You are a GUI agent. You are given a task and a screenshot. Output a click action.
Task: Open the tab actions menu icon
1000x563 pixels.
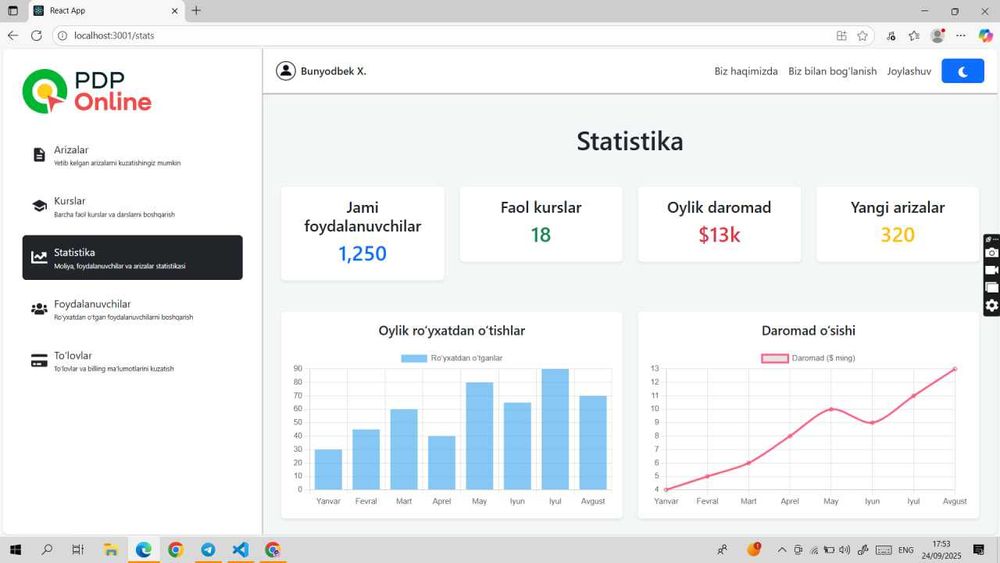coord(13,11)
